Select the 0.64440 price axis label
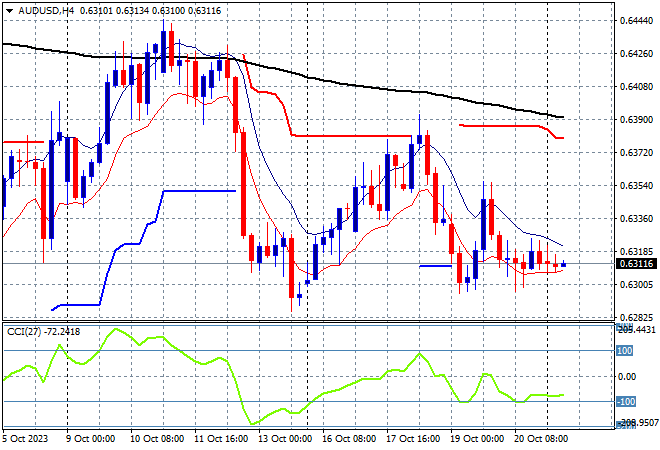This screenshot has height=450, width=660. 637,21
